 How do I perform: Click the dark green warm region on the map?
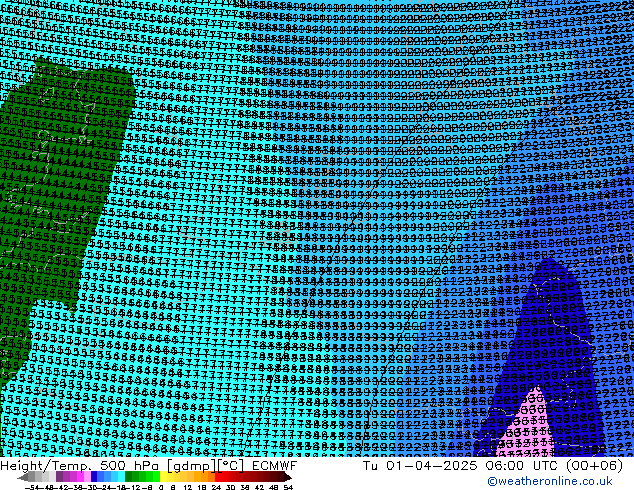[61, 182]
